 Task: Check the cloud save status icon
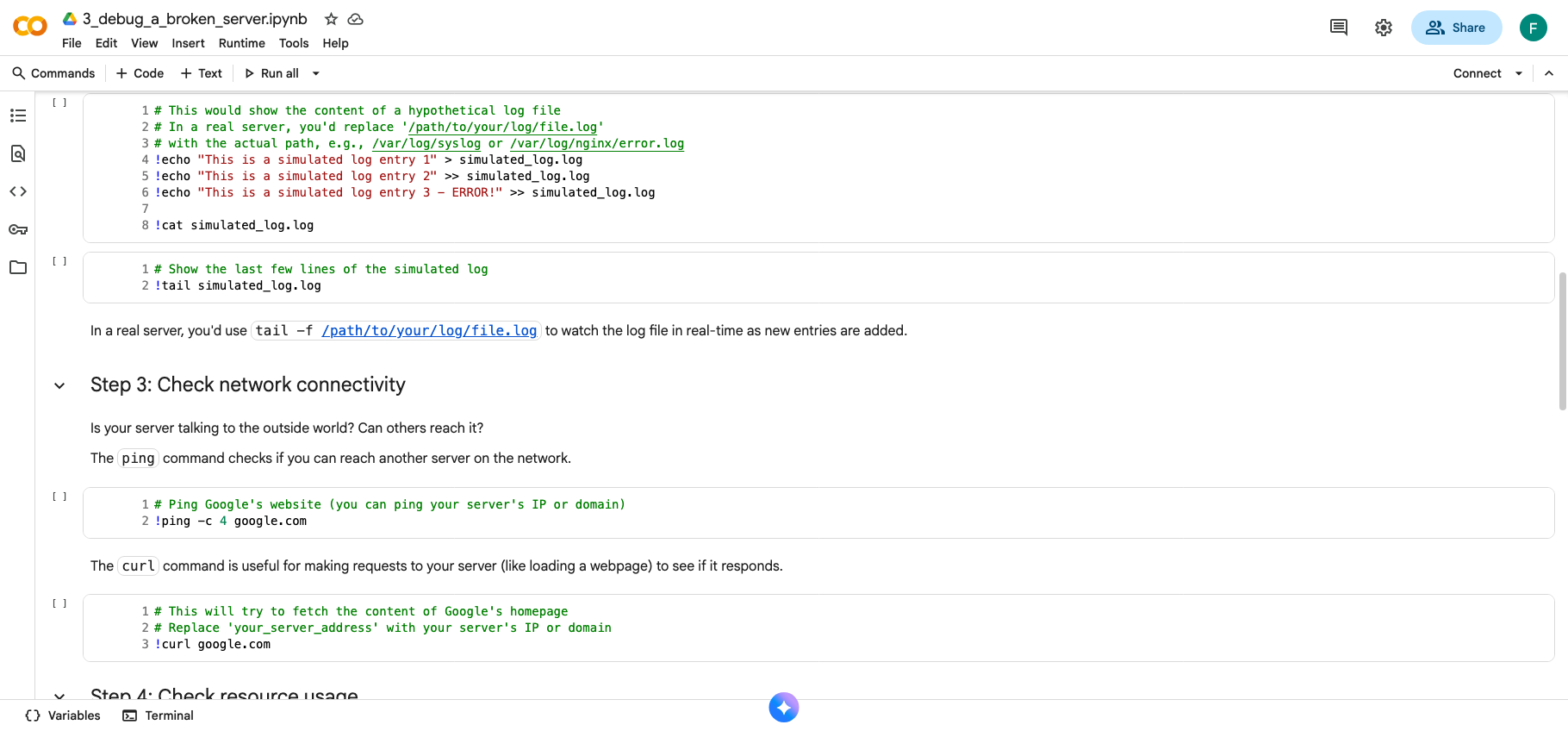click(355, 19)
